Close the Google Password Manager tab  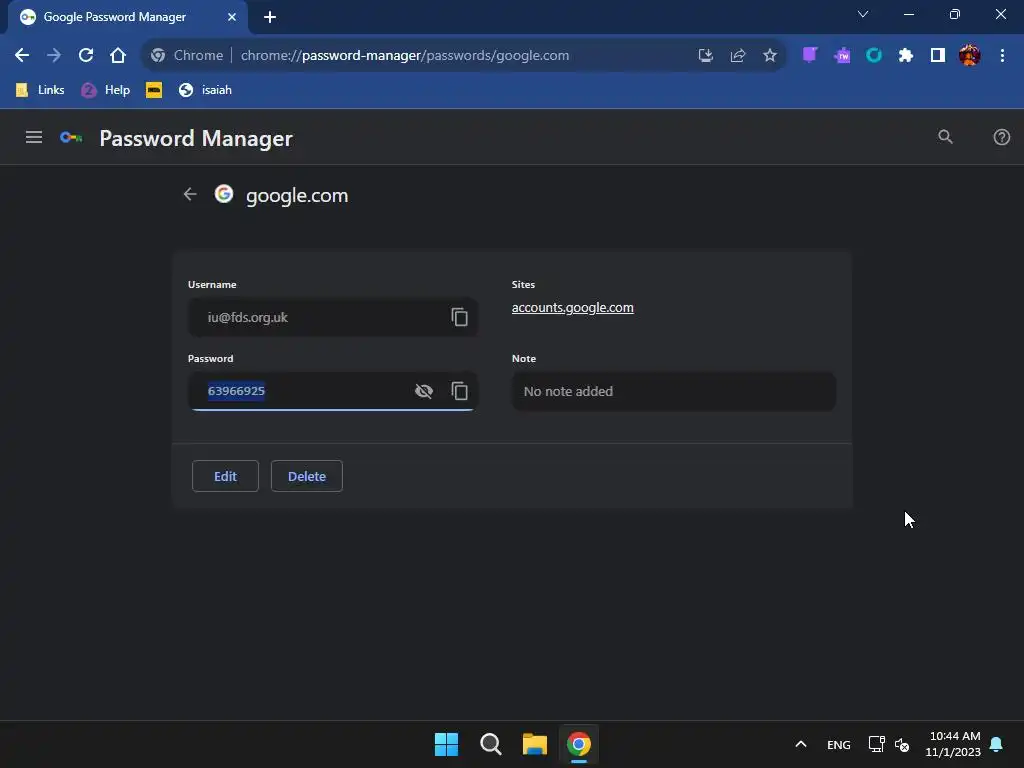click(232, 17)
